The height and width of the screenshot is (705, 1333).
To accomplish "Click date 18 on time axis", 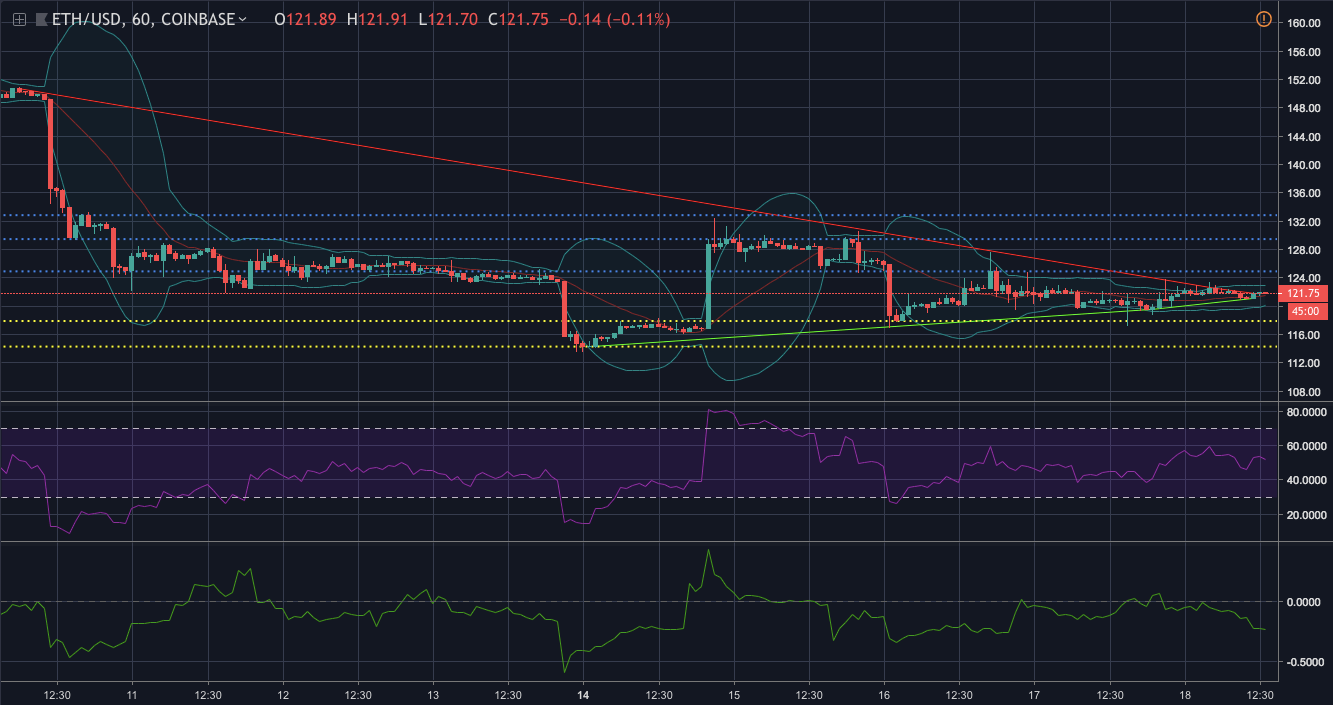I will [x=1184, y=694].
